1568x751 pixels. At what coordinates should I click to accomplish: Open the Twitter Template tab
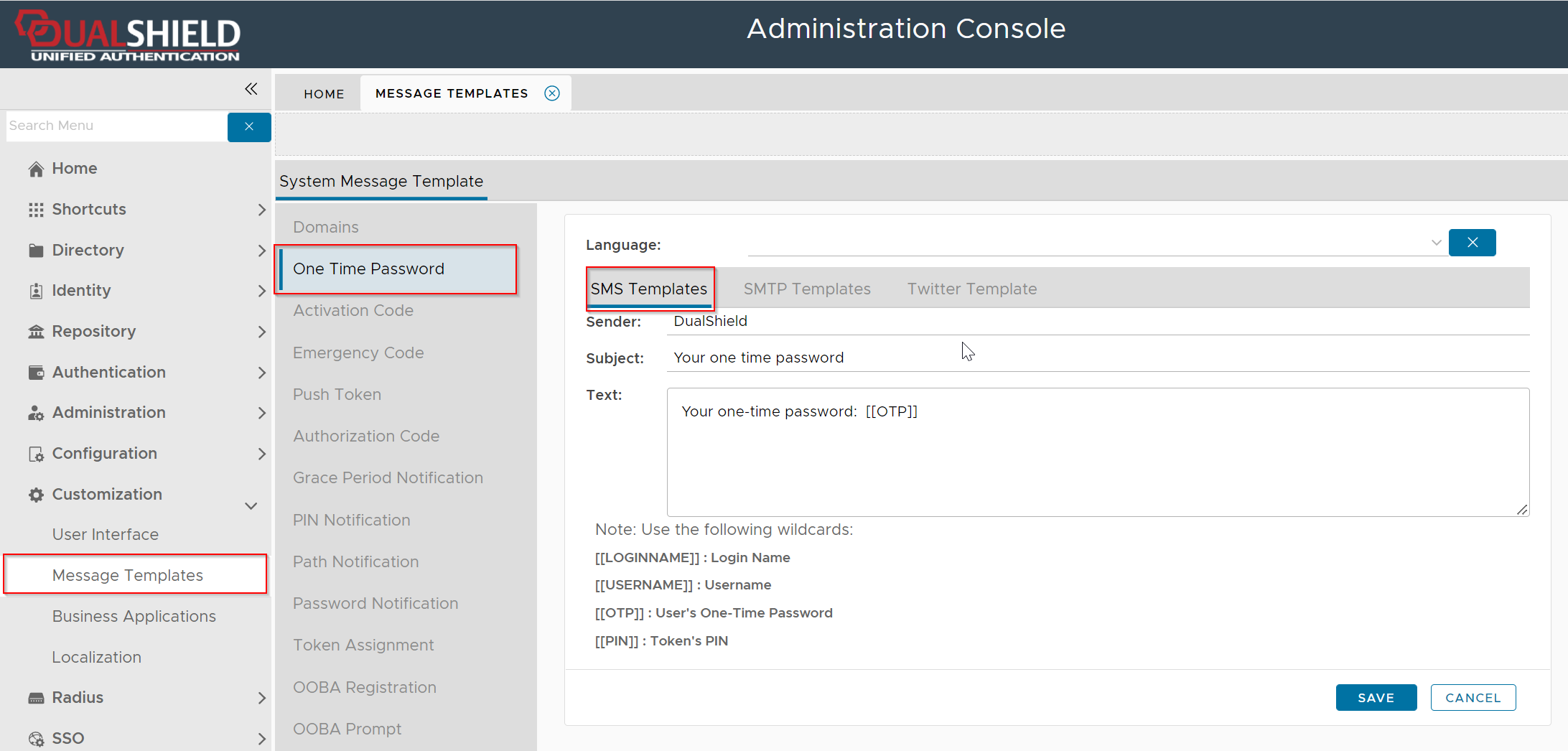(x=971, y=289)
